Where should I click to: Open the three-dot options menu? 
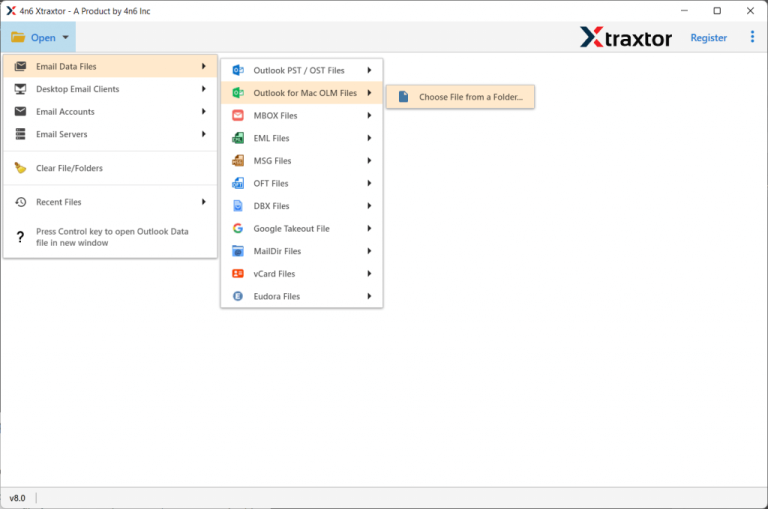click(x=752, y=37)
